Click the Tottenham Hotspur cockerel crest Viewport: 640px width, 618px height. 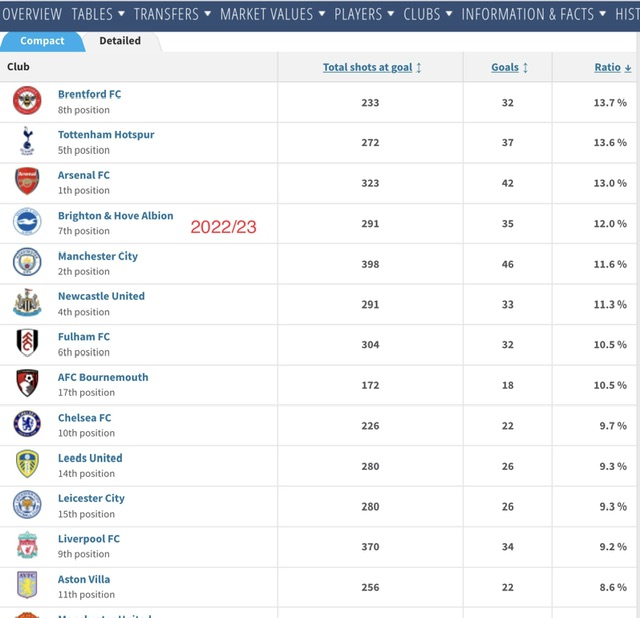click(27, 141)
